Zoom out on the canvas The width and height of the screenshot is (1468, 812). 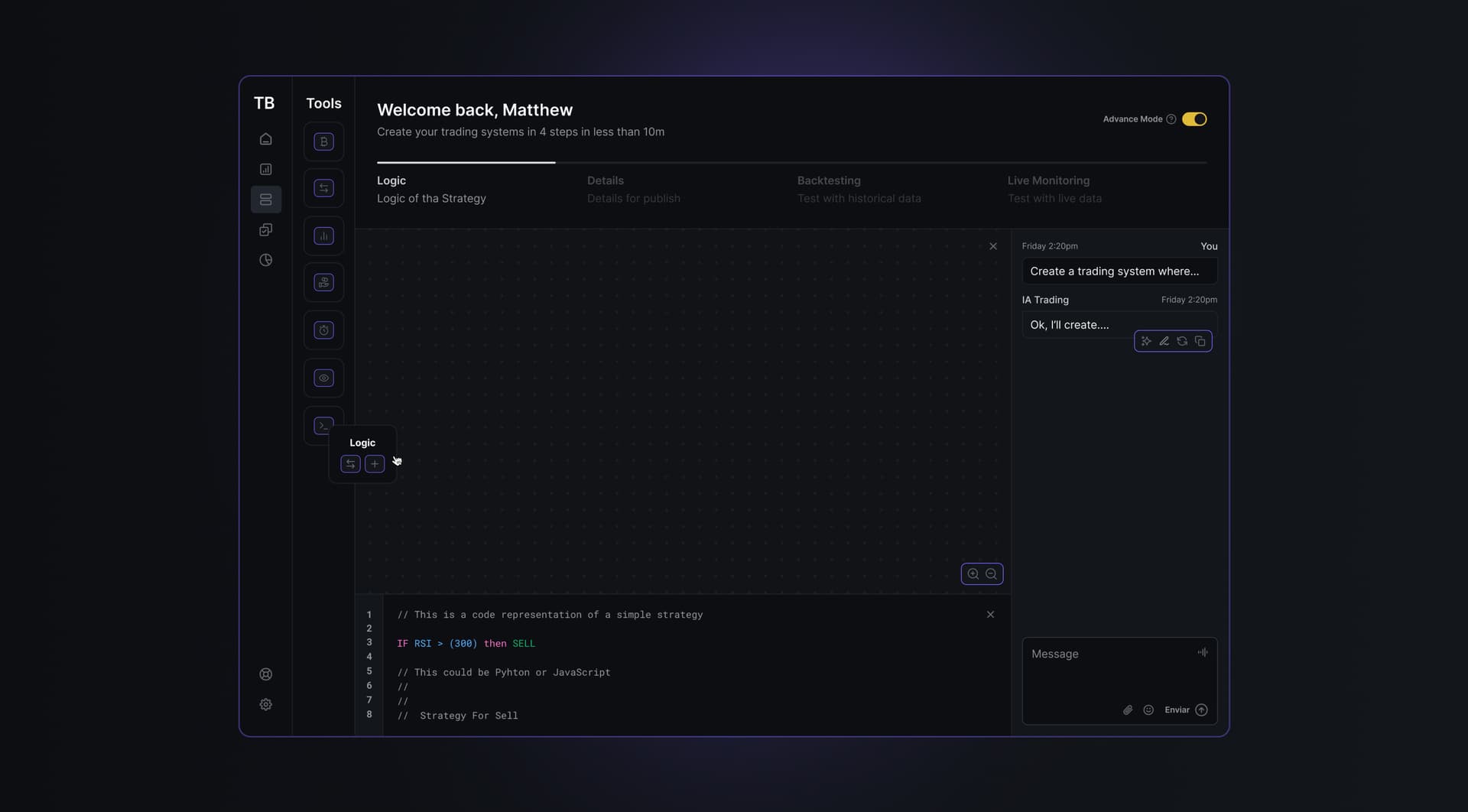[991, 574]
